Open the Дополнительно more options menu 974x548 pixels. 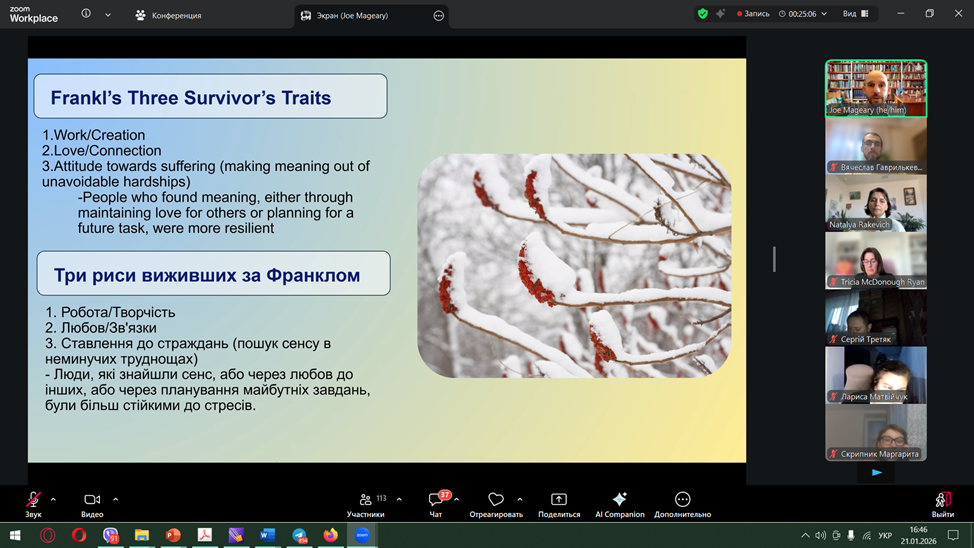(682, 500)
